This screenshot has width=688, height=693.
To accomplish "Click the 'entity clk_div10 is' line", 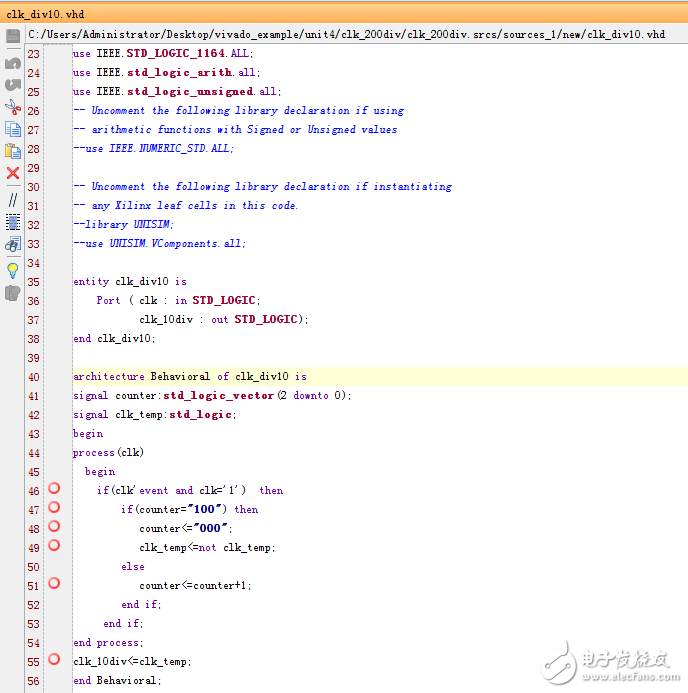I will [130, 282].
